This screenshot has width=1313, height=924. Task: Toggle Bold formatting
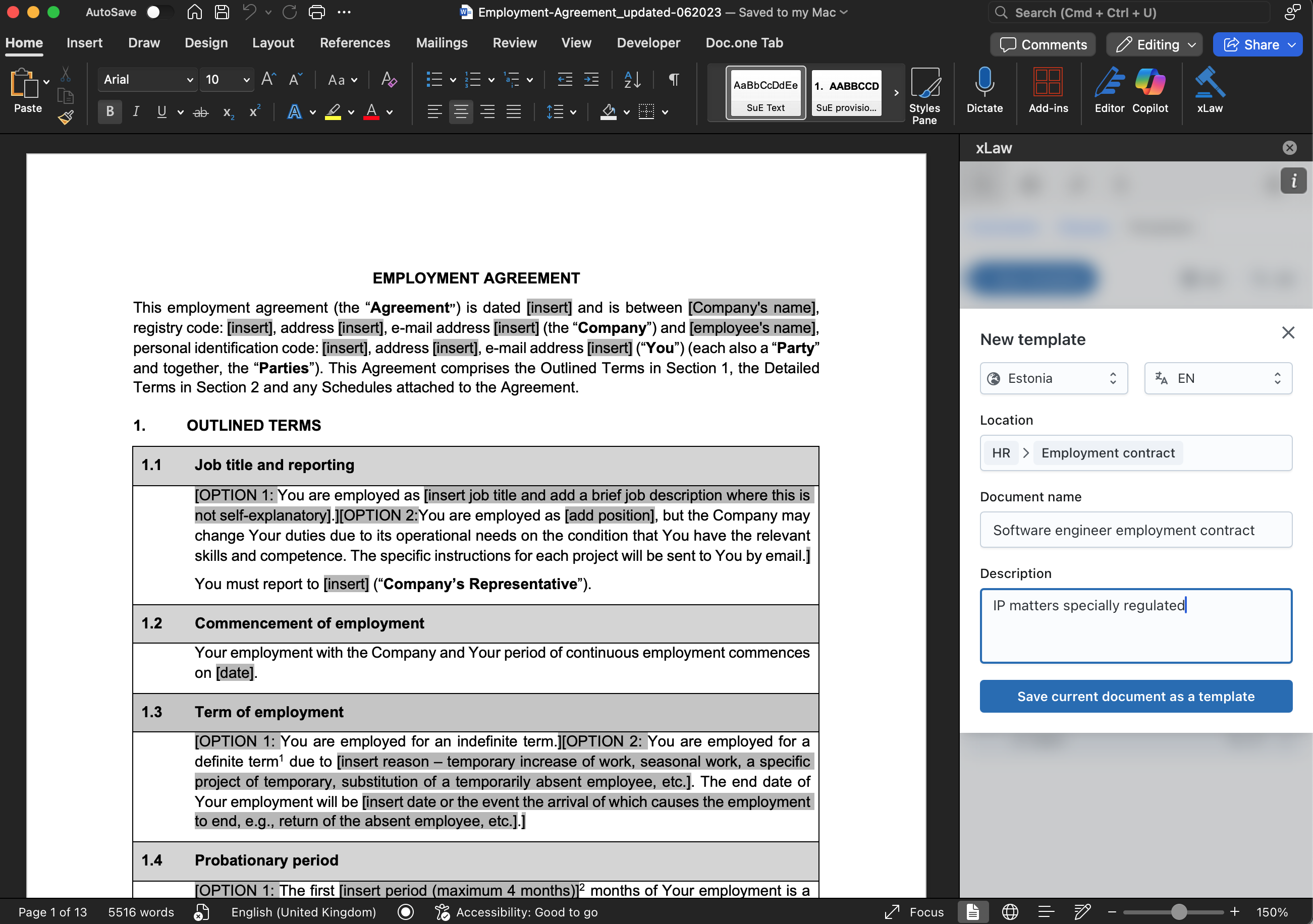[x=110, y=111]
